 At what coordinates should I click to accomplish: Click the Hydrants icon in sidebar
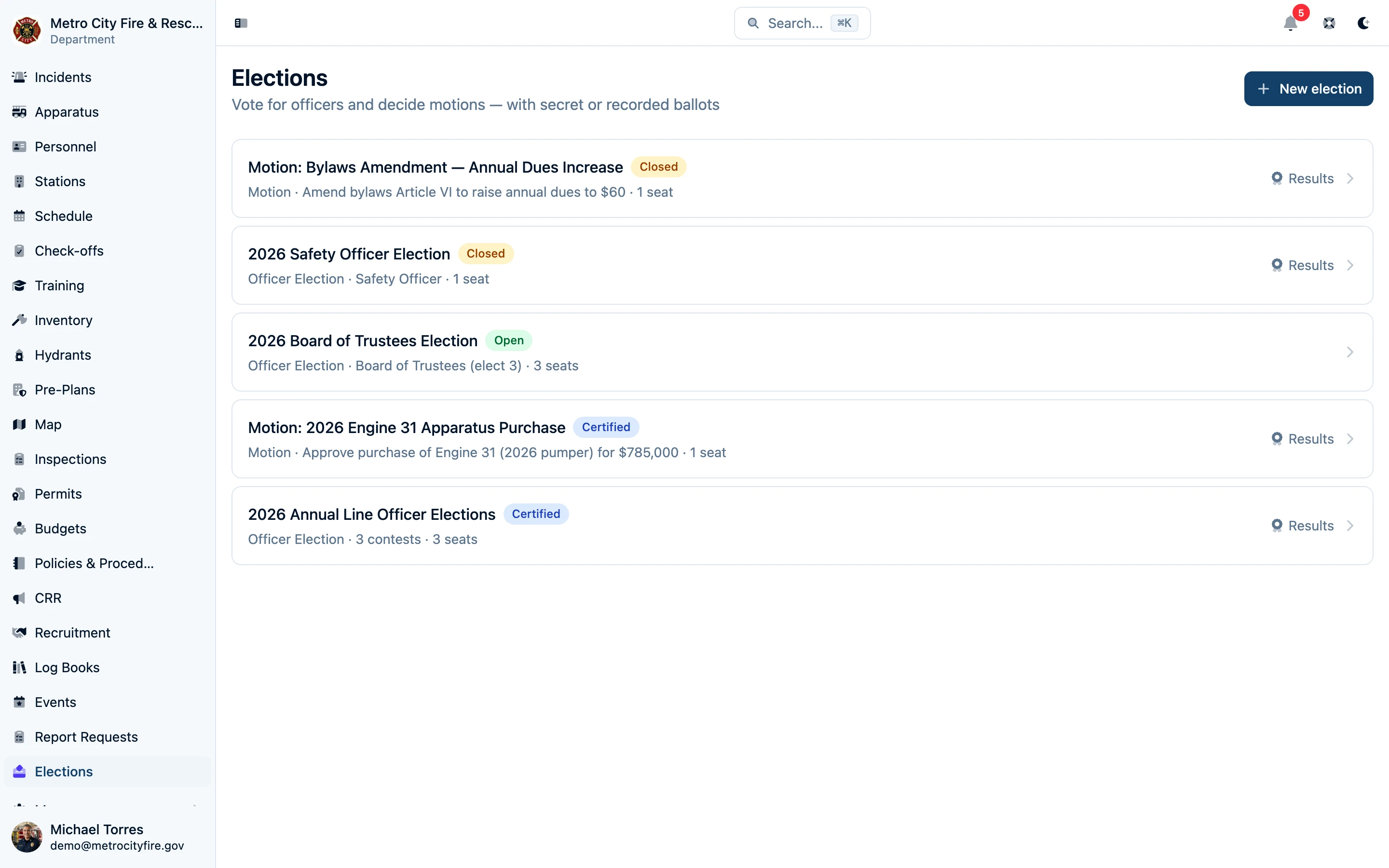(19, 355)
